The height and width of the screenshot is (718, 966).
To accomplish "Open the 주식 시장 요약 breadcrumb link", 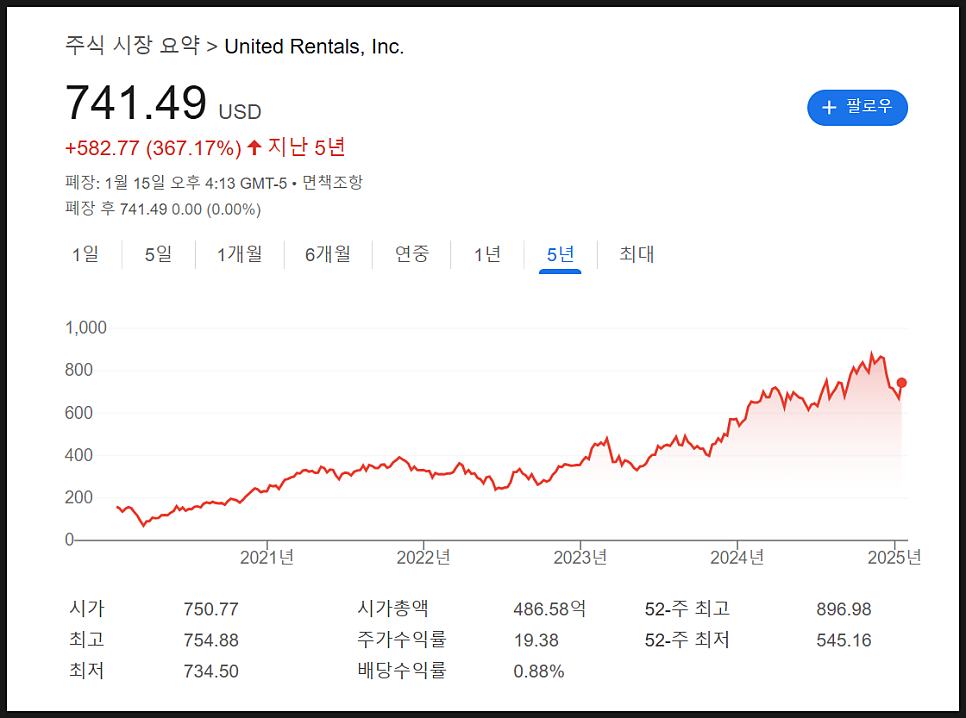I will click(132, 46).
